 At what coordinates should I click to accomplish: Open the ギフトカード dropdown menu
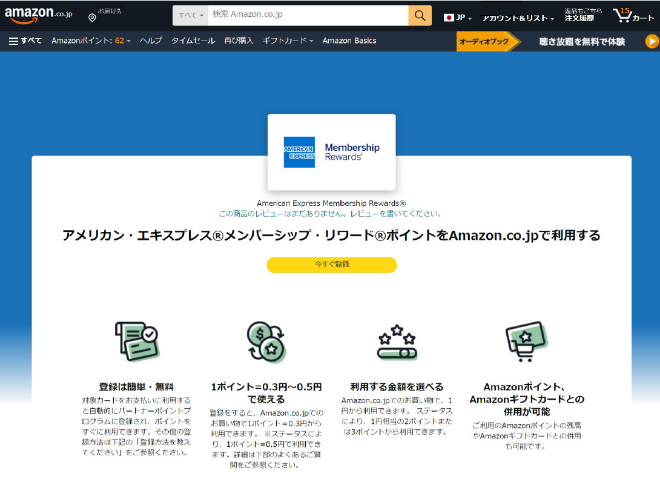coord(287,40)
